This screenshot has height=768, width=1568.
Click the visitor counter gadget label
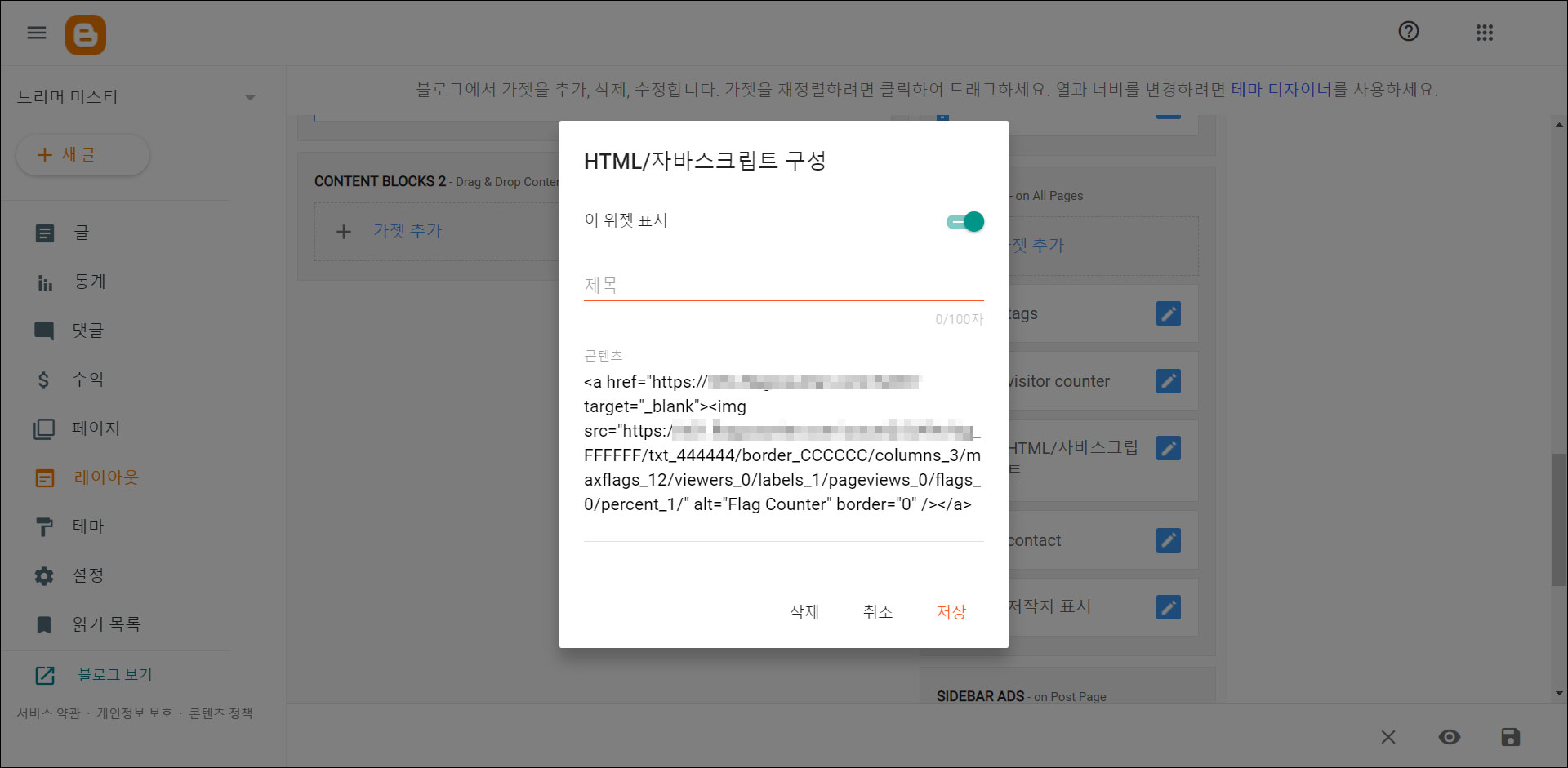[x=1058, y=381]
